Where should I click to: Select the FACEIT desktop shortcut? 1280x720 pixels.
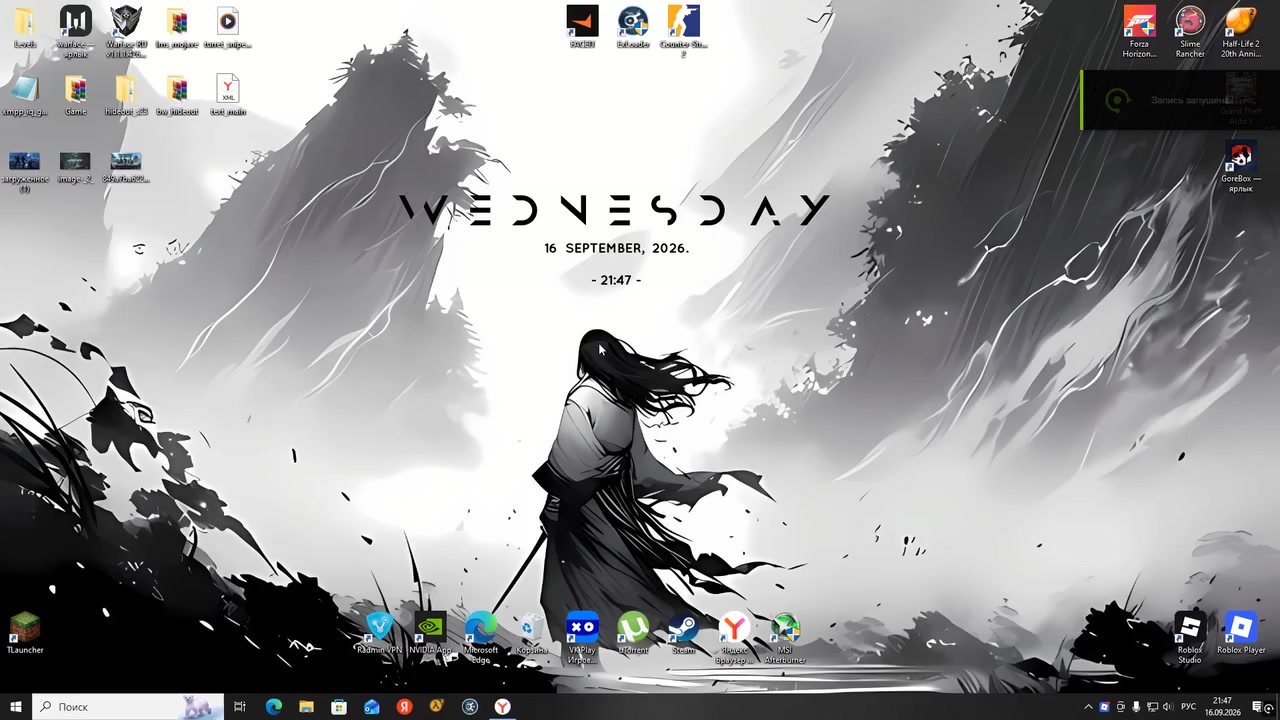(582, 28)
